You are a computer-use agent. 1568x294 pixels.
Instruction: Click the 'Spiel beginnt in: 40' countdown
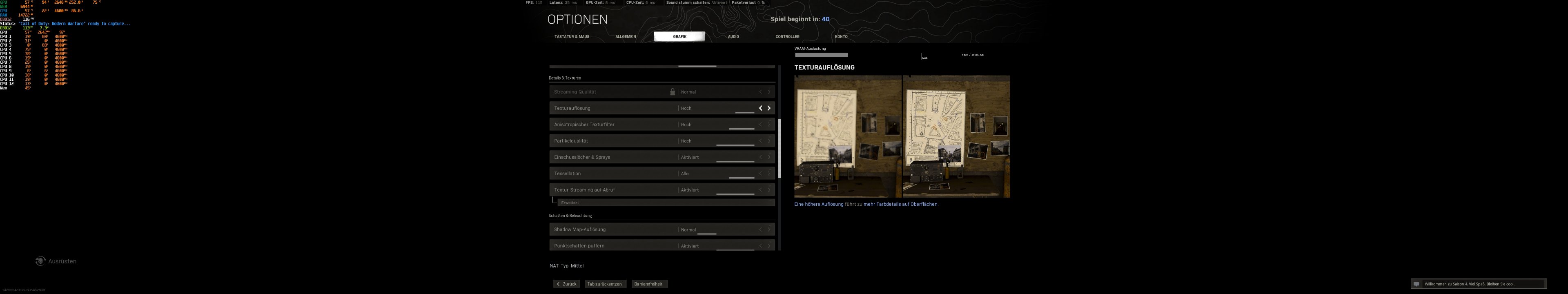800,20
